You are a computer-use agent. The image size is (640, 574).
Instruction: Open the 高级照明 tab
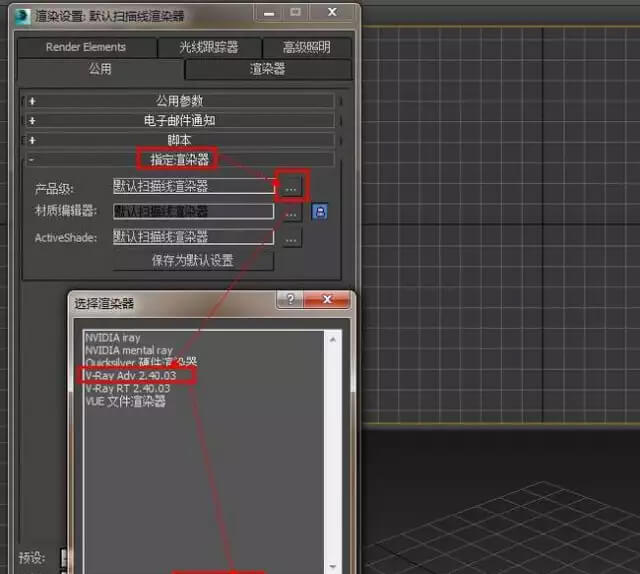point(307,47)
